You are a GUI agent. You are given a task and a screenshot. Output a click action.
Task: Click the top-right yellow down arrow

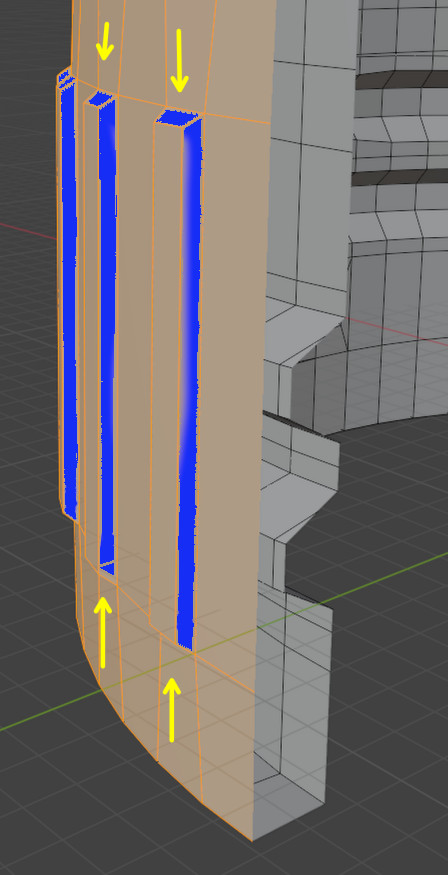(179, 61)
